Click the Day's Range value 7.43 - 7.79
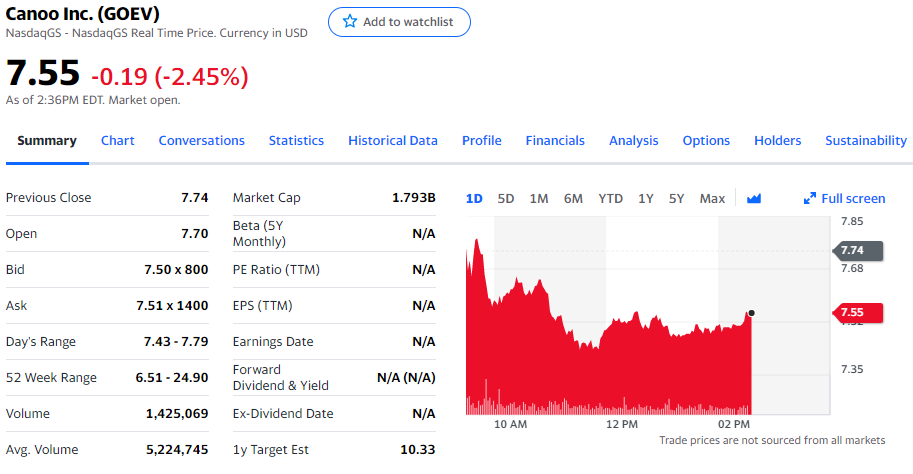 click(176, 342)
